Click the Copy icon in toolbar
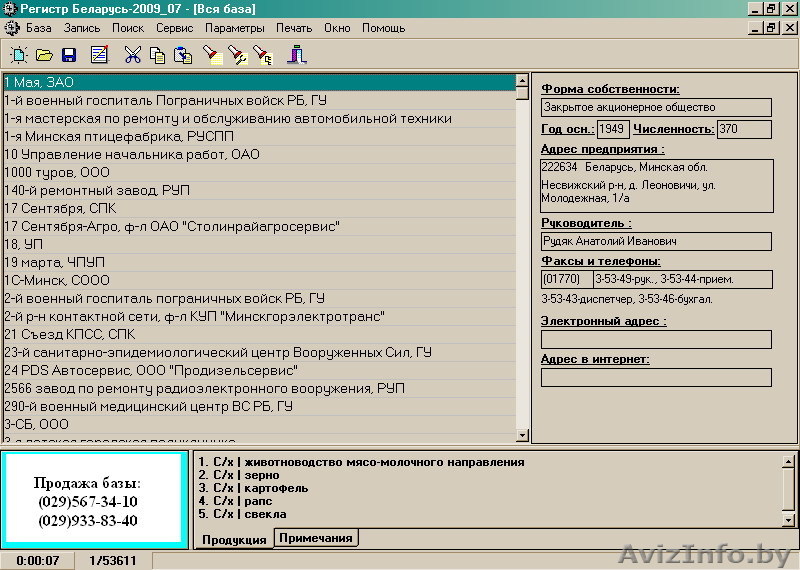Image resolution: width=800 pixels, height=570 pixels. [157, 55]
